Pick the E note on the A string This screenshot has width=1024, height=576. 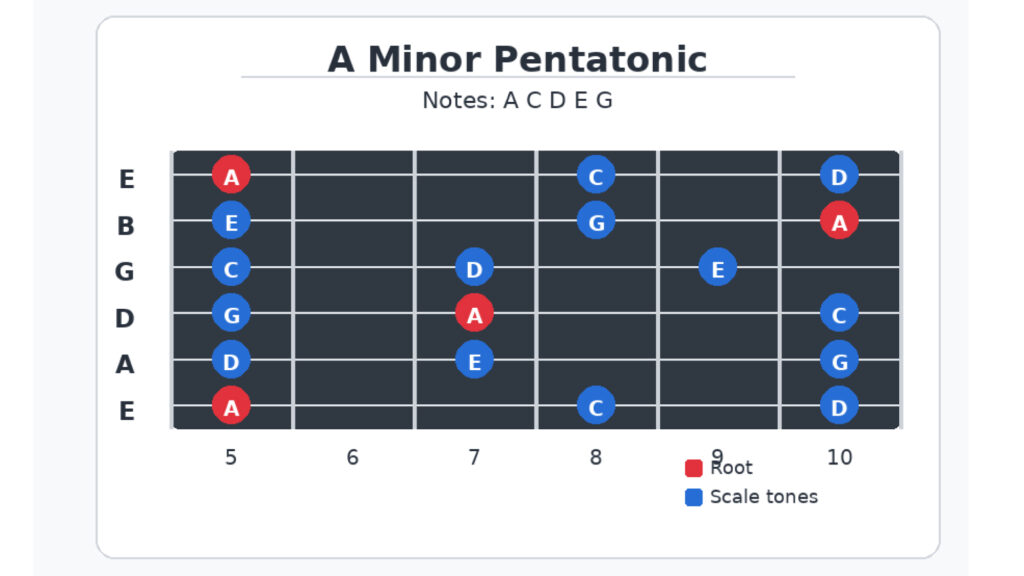click(x=474, y=360)
